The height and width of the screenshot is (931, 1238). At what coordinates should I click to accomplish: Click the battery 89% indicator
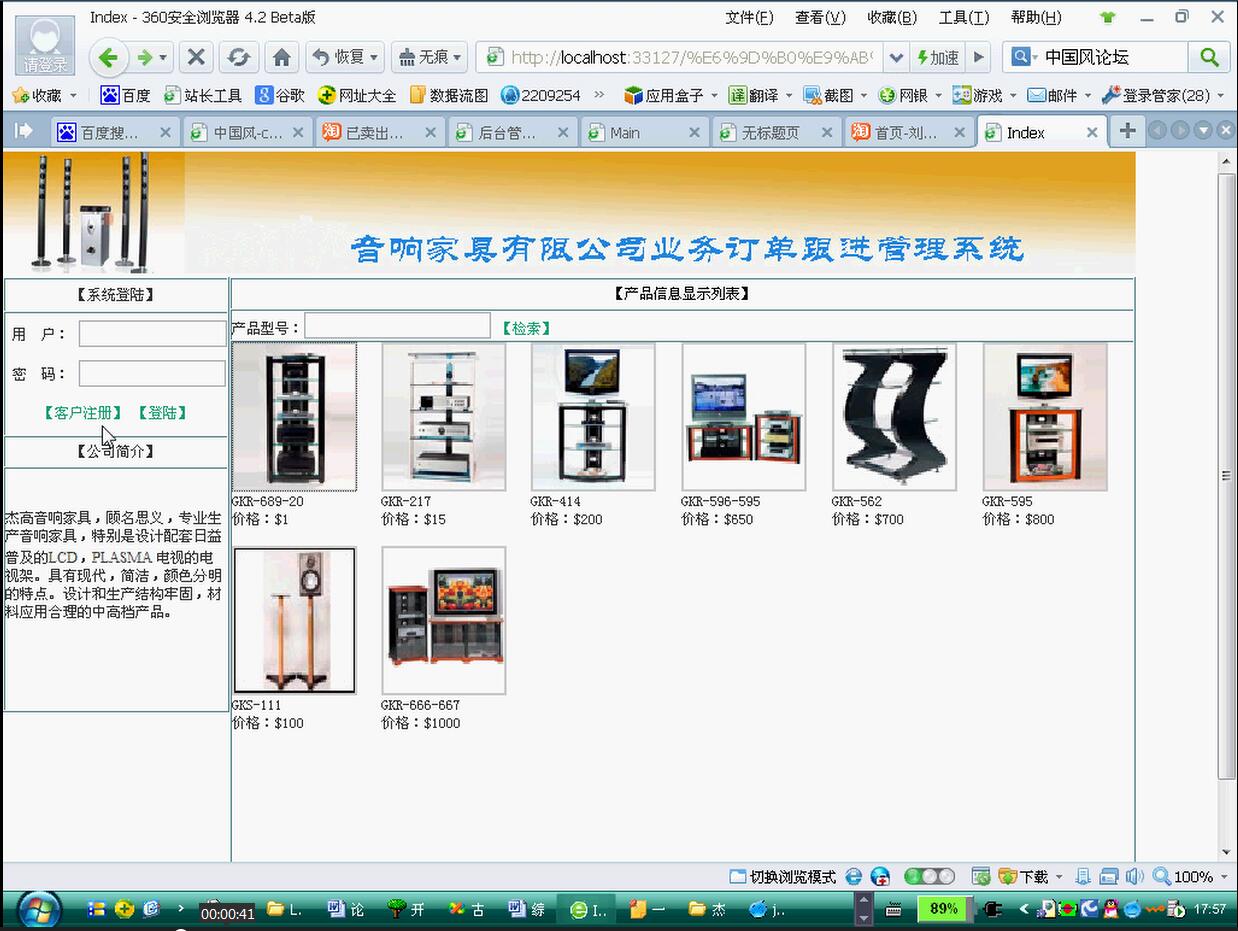click(944, 909)
